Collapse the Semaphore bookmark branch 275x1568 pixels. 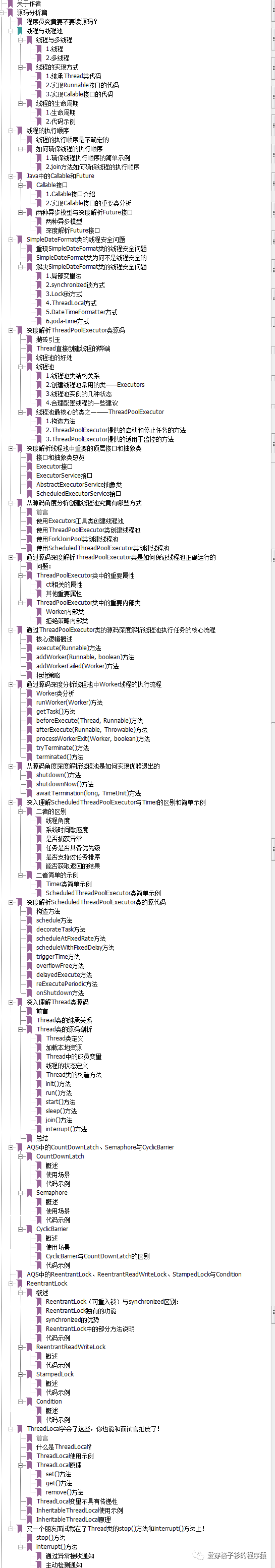(x=20, y=1192)
